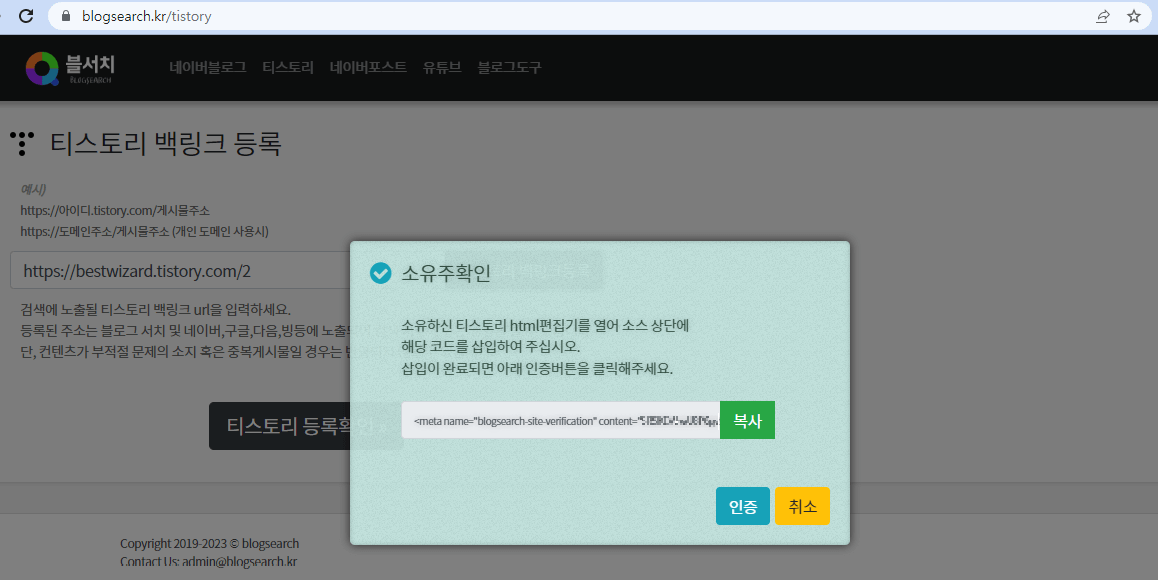The width and height of the screenshot is (1158, 580).
Task: Click the checkmark icon next to 소유주확인
Action: 380,273
